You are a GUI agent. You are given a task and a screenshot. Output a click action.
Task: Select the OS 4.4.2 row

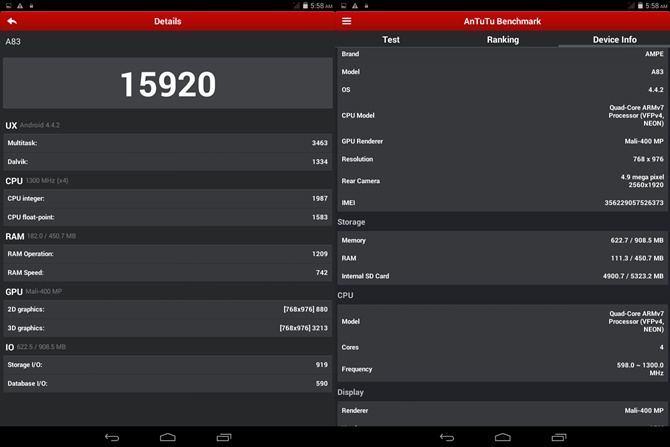502,90
